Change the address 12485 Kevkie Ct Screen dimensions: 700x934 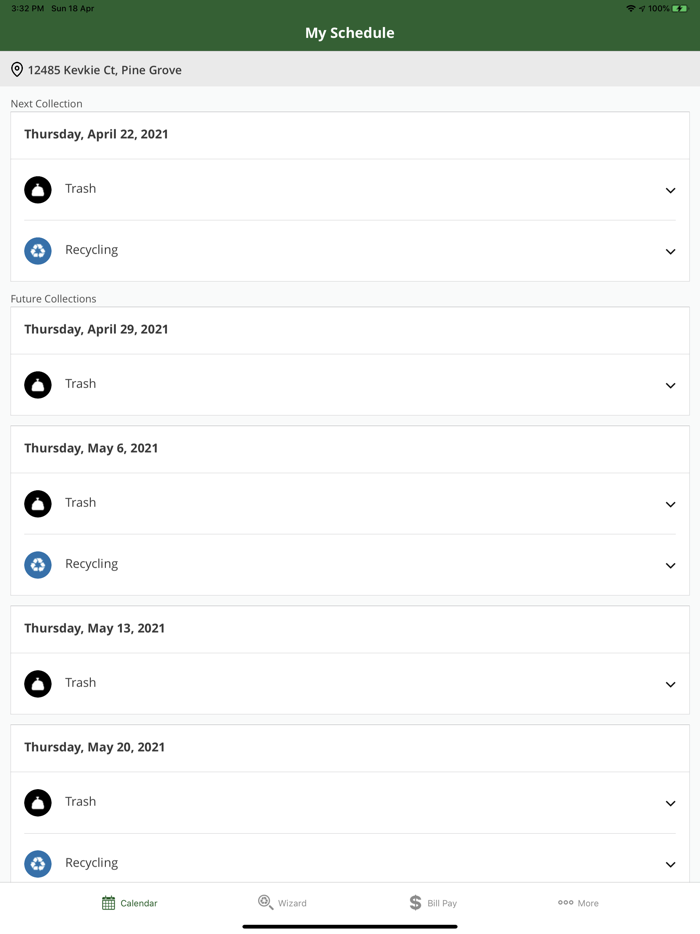pyautogui.click(x=105, y=70)
